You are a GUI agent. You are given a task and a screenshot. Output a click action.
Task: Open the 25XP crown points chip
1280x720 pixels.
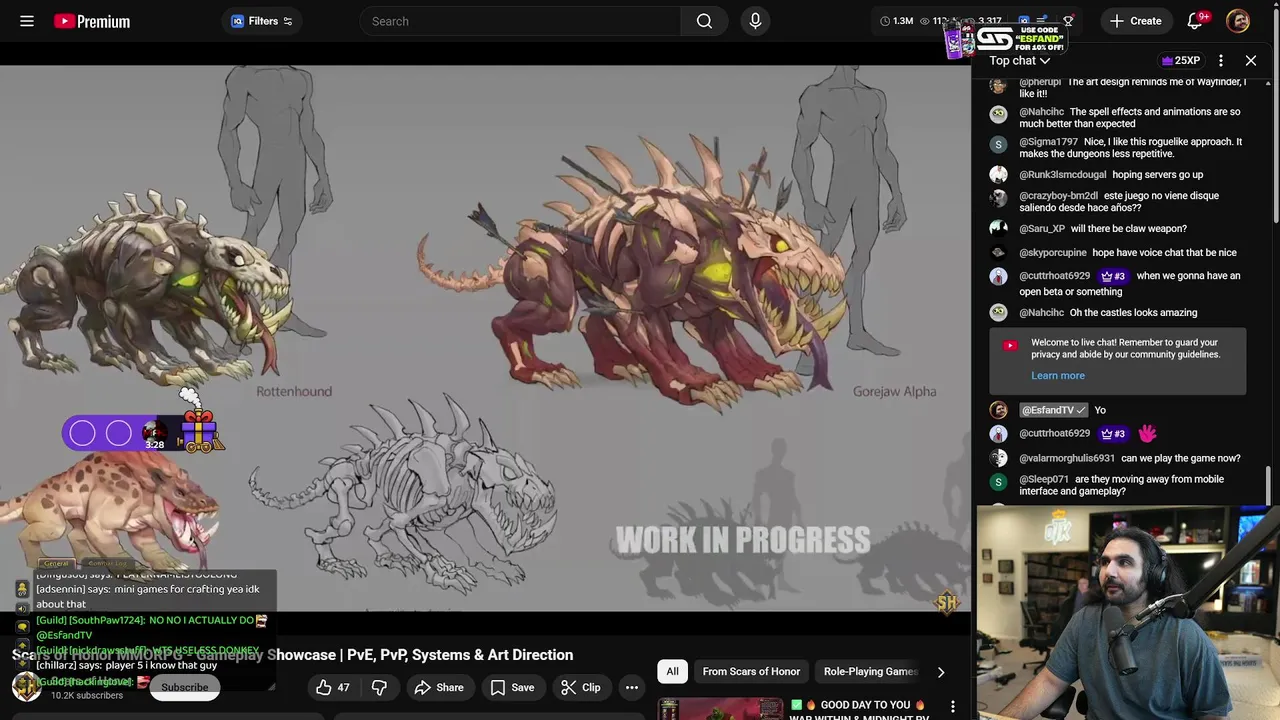[1181, 61]
